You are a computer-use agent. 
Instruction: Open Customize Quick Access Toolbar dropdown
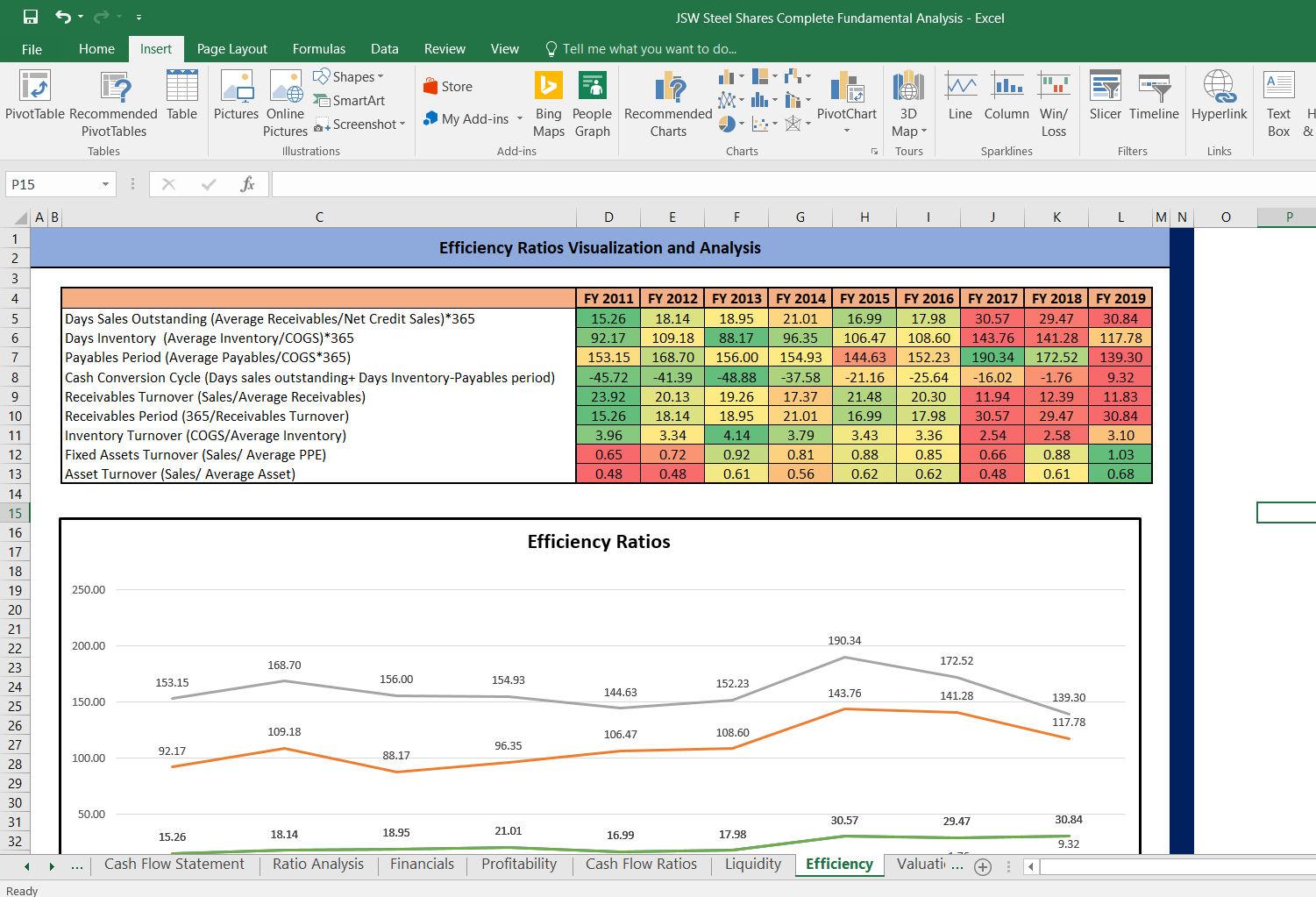point(139,17)
